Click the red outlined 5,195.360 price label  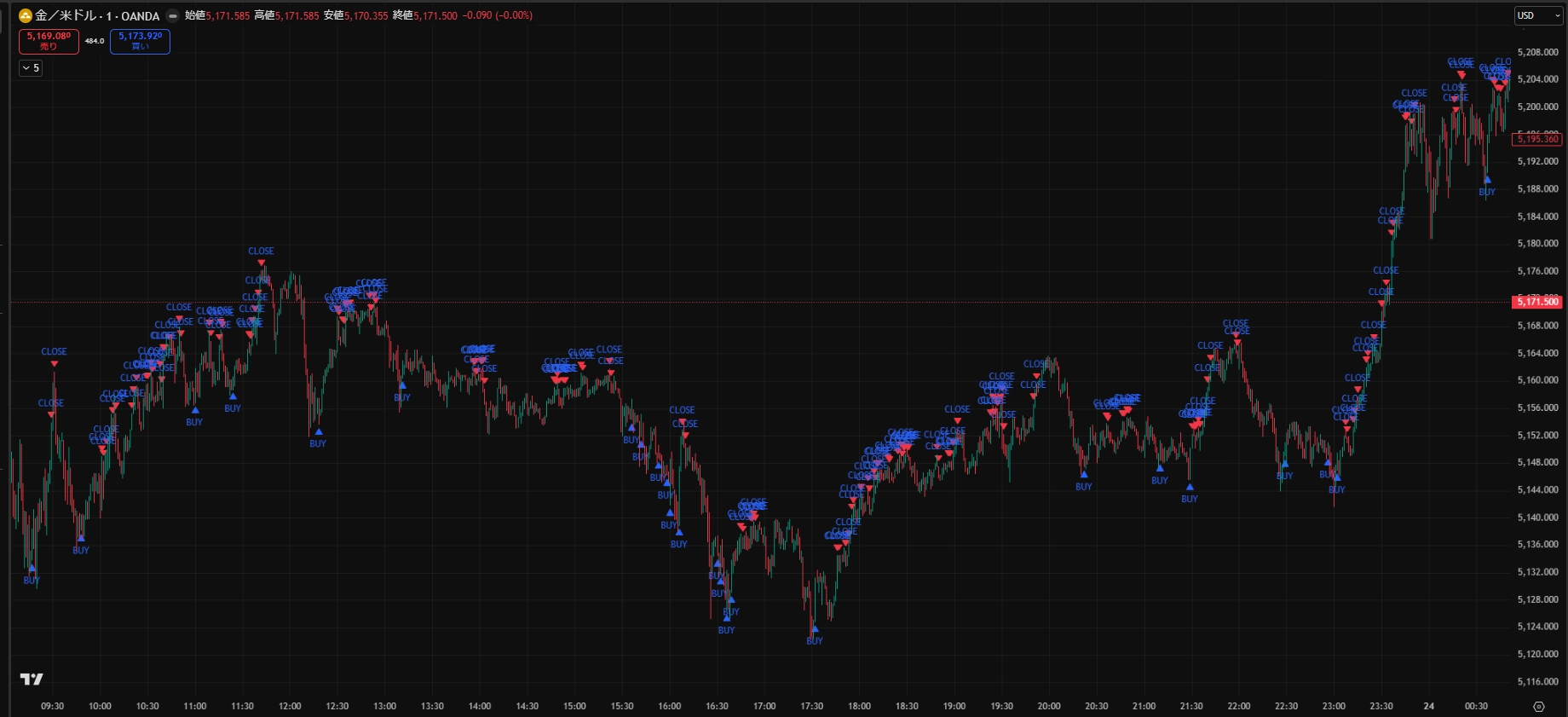click(x=1537, y=139)
